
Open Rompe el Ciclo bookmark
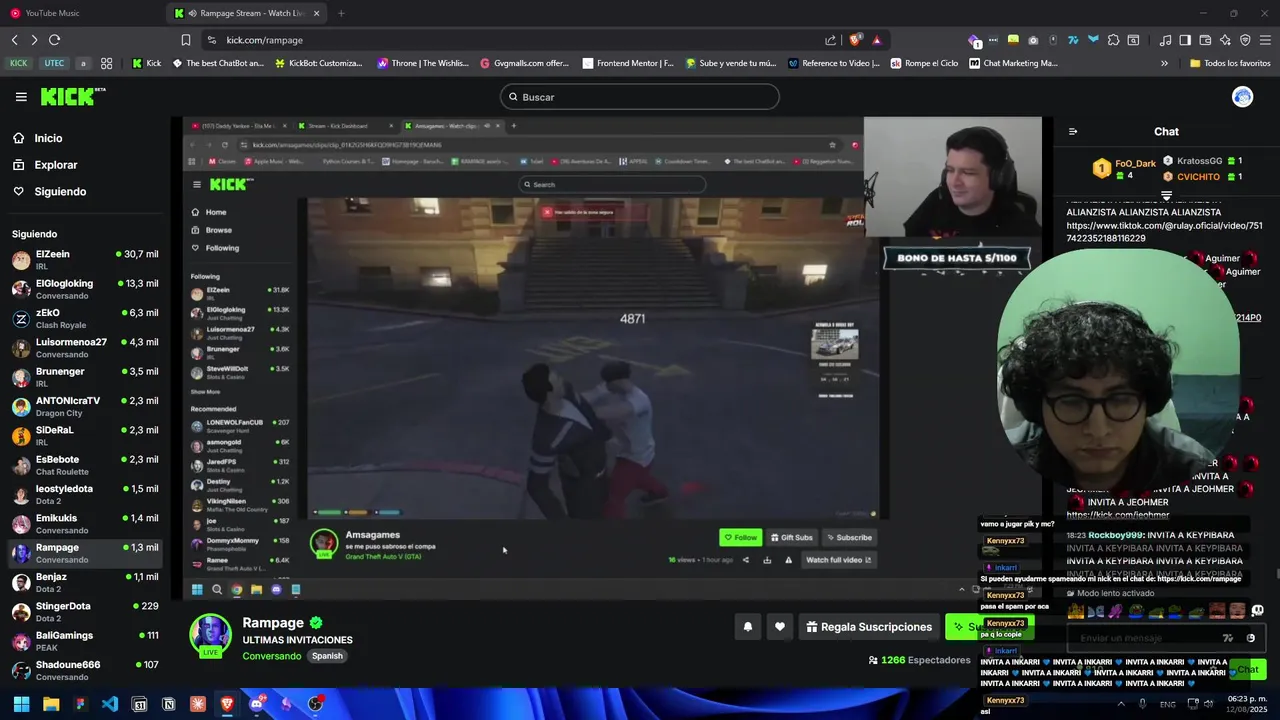[925, 63]
